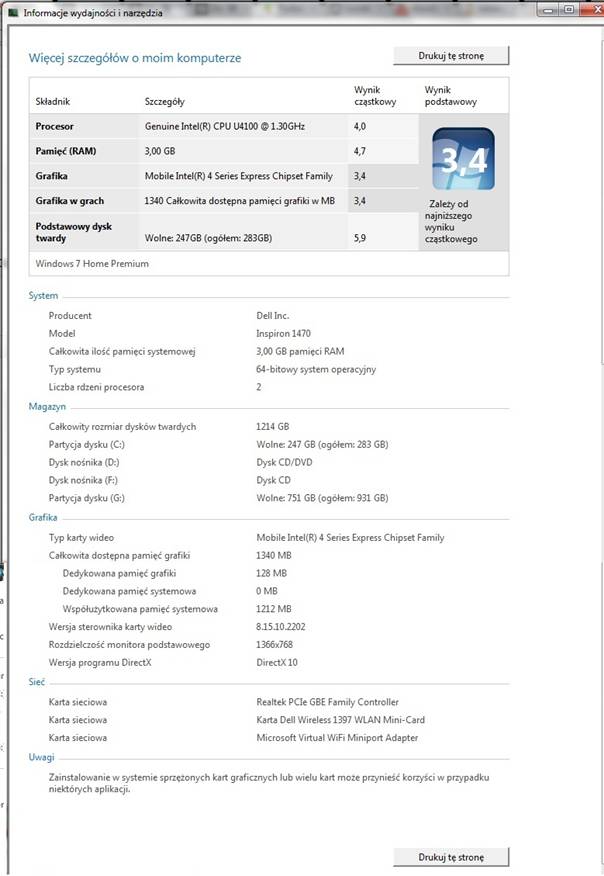Minimize the Informacje wydajności window
604x876 pixels.
tap(549, 9)
